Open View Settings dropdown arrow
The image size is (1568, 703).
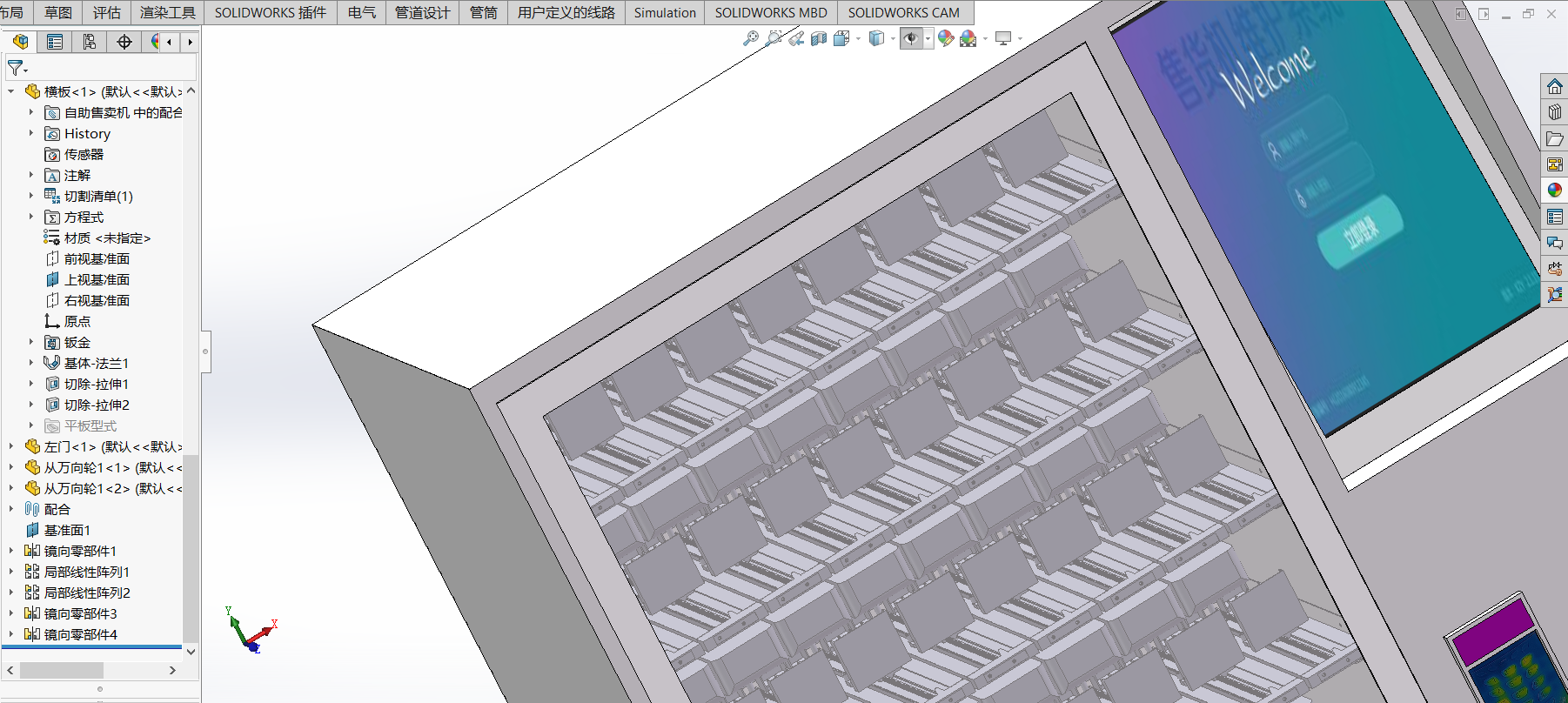tap(1020, 38)
